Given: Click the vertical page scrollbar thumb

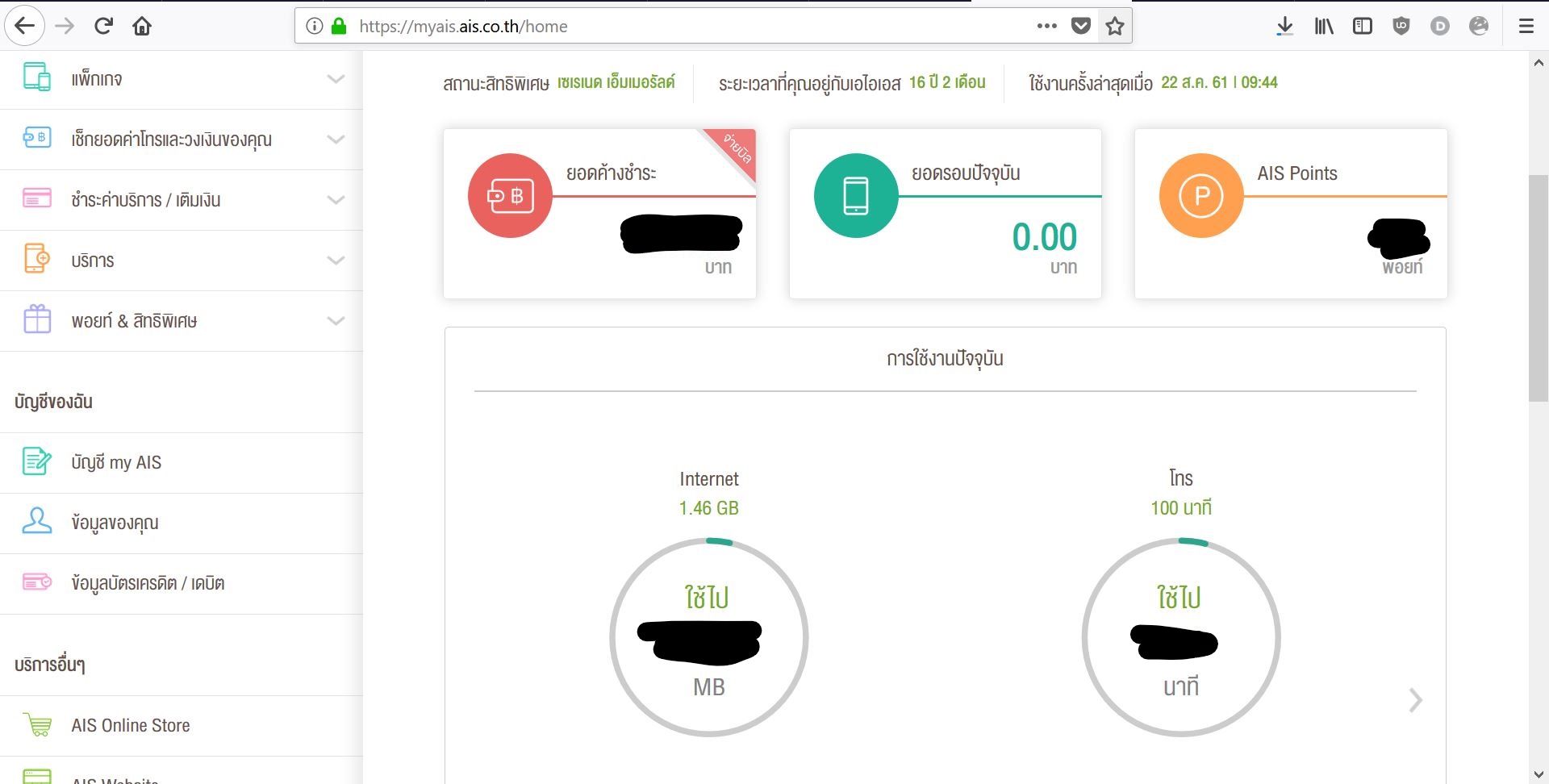Looking at the screenshot, I should [x=1538, y=287].
